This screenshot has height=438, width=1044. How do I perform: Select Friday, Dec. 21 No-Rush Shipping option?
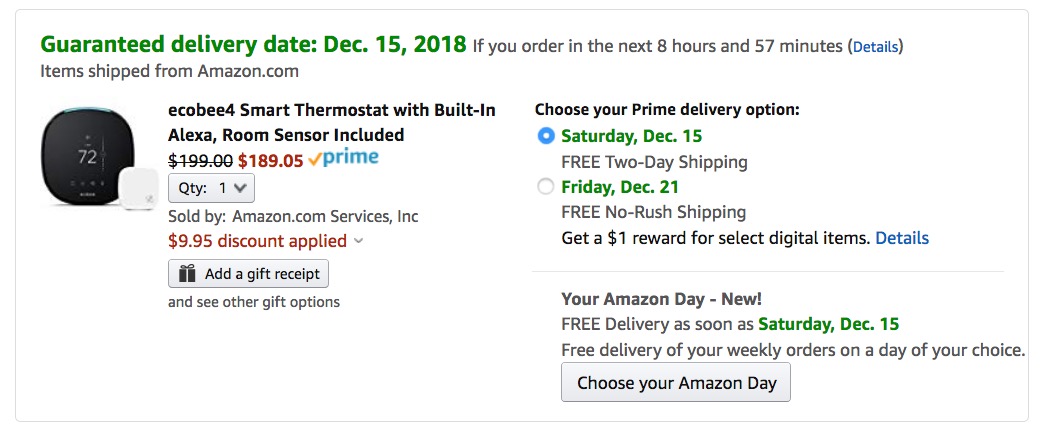[546, 187]
